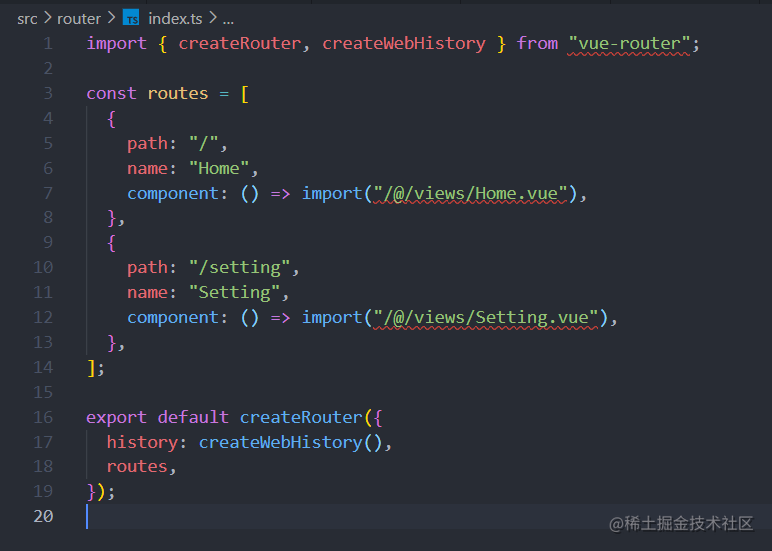Click createRouter call on line 16

point(301,418)
